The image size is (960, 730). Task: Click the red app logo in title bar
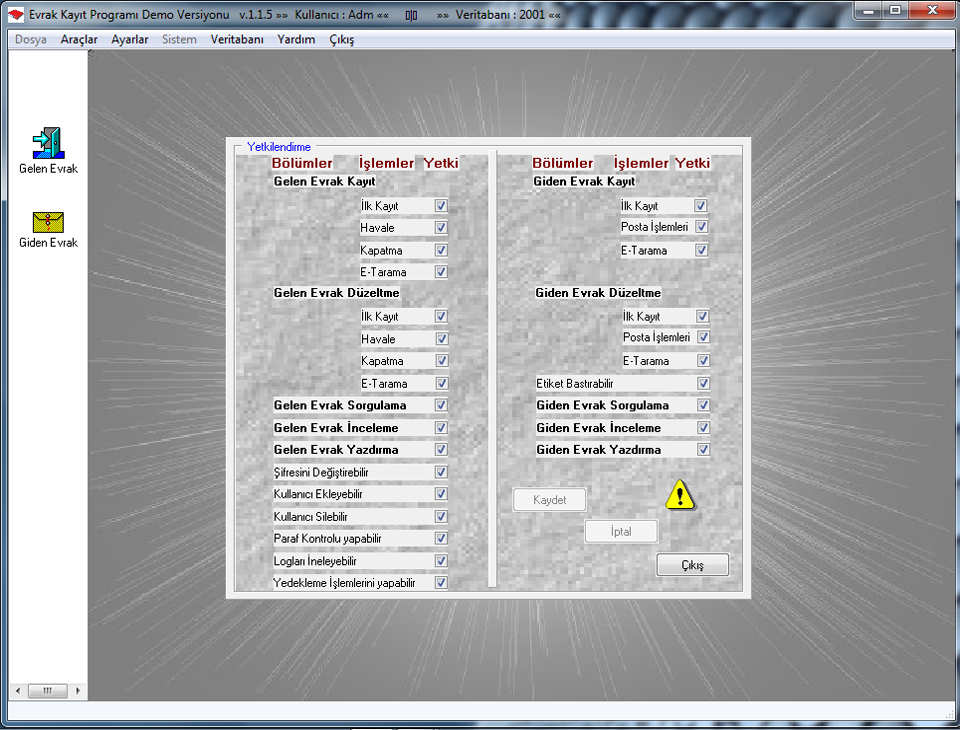tap(16, 14)
